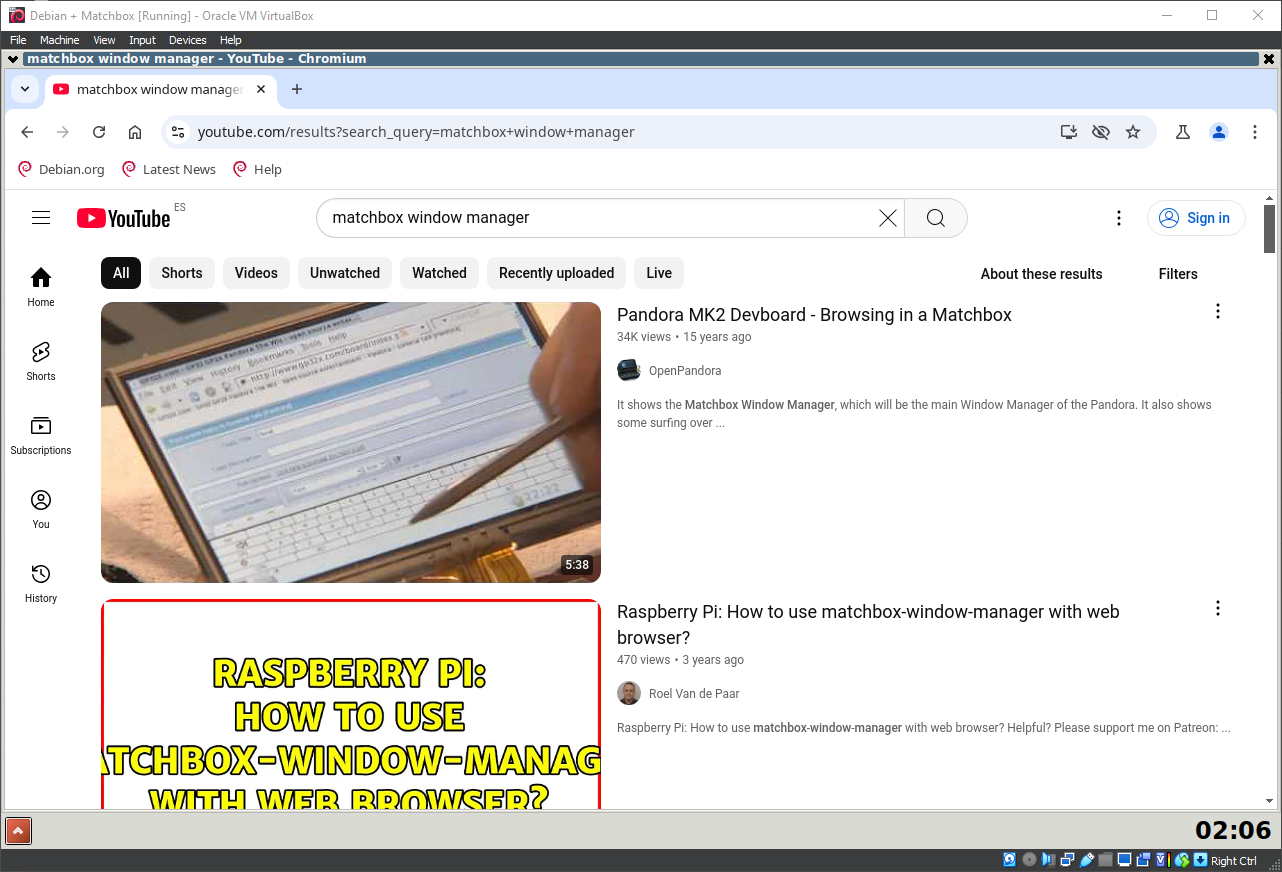Open the Filters panel on YouTube

pos(1177,273)
